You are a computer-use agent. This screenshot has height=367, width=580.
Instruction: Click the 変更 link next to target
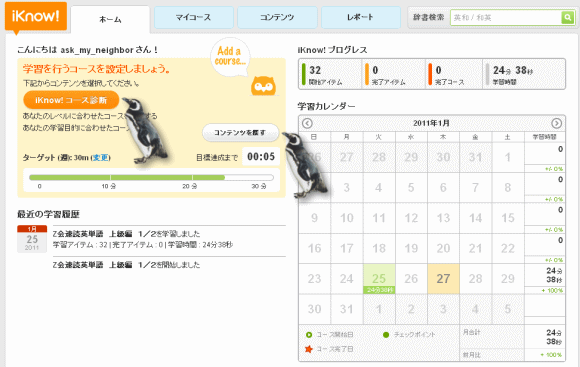(x=101, y=158)
